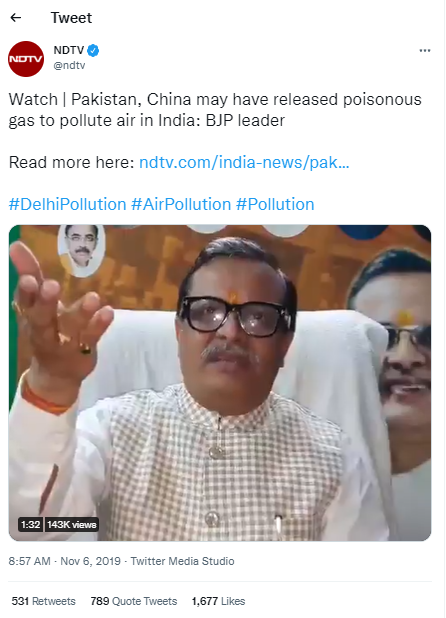The height and width of the screenshot is (618, 446).
Task: Open the #AirPollution hashtag
Action: [x=181, y=205]
